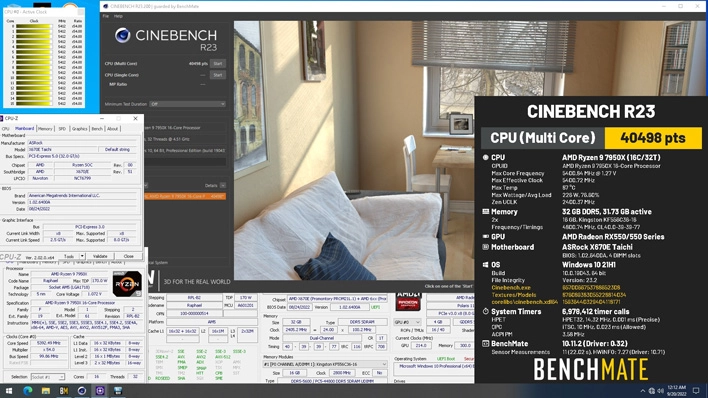The height and width of the screenshot is (398, 708).
Task: Click the ASRock manufacturer field
Action: tap(82, 143)
